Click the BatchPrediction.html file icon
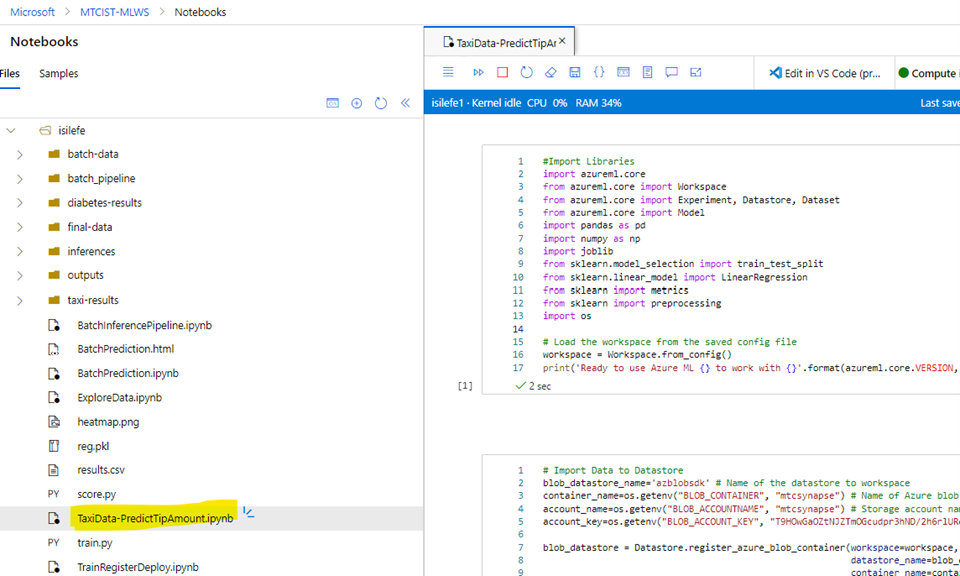 click(54, 349)
